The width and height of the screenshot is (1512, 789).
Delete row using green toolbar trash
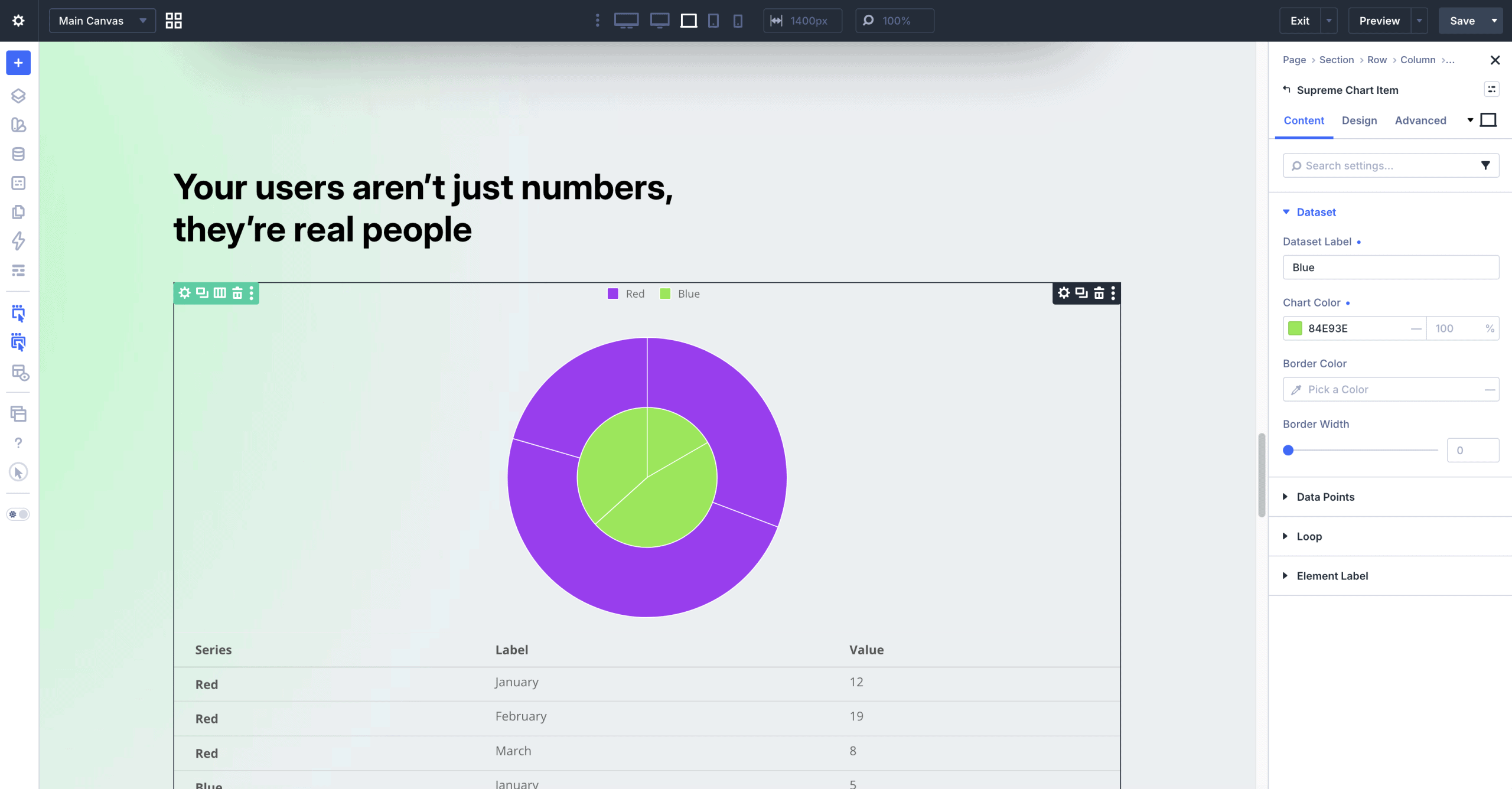point(237,293)
